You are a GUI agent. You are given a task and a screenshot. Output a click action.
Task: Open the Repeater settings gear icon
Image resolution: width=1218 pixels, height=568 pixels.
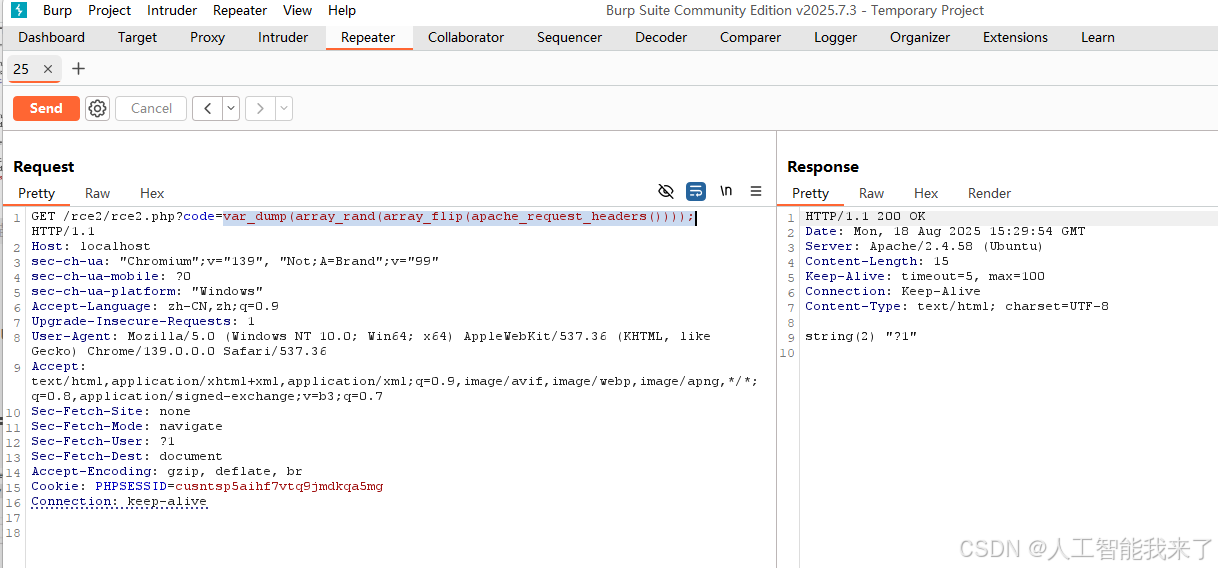(97, 108)
